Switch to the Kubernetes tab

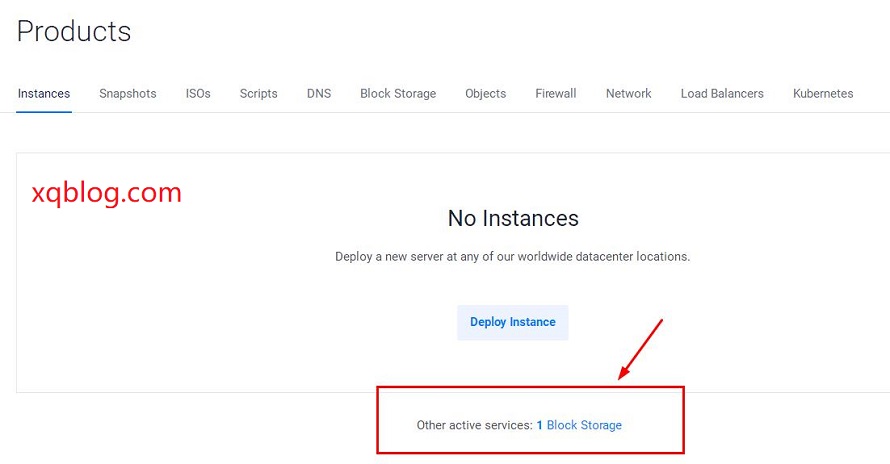823,94
